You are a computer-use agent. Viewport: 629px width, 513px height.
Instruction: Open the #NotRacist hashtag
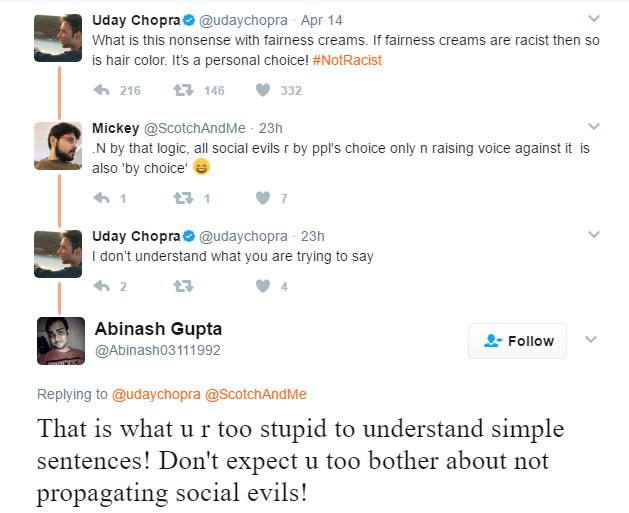[347, 60]
